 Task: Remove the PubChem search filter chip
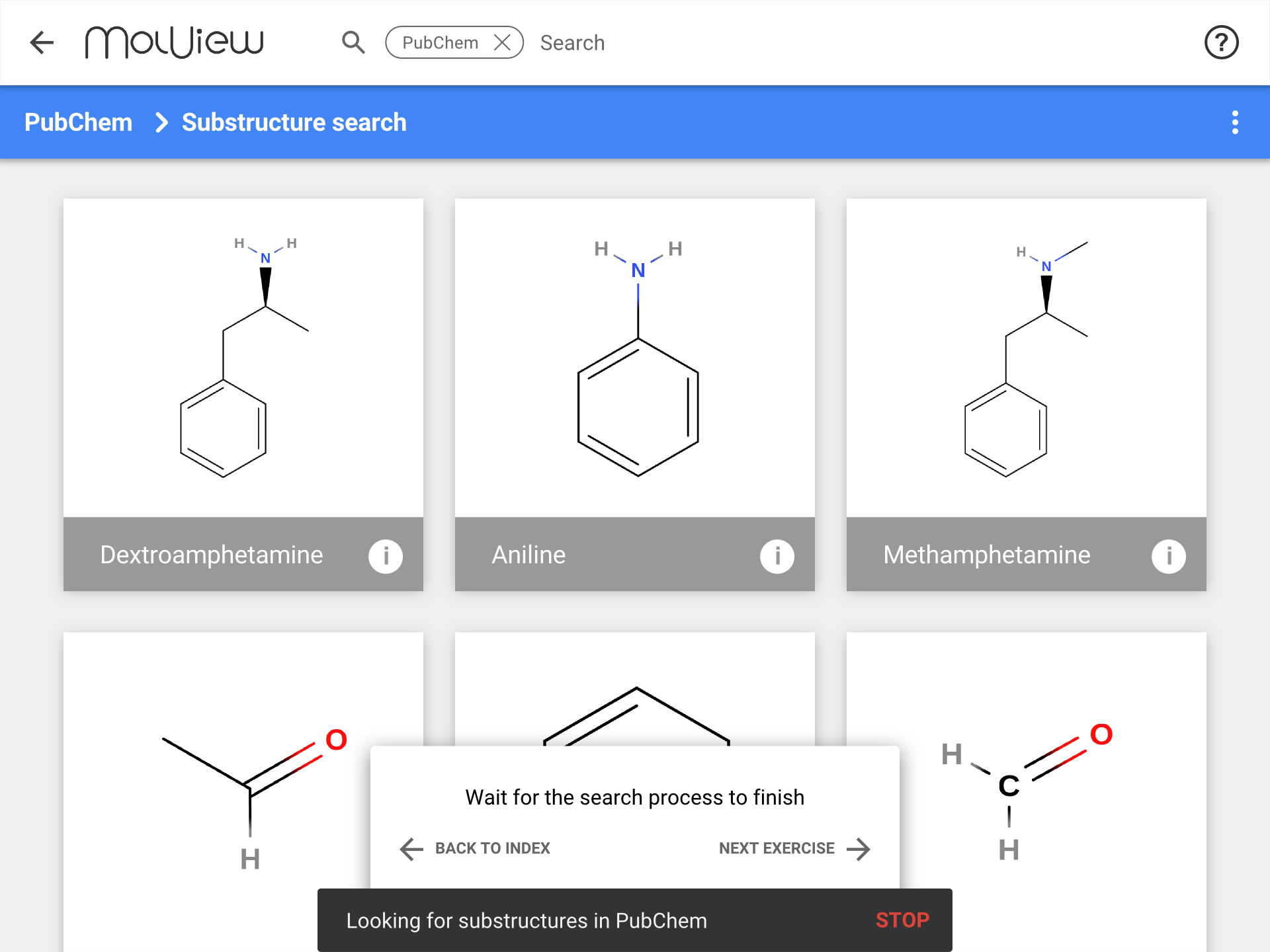click(503, 42)
